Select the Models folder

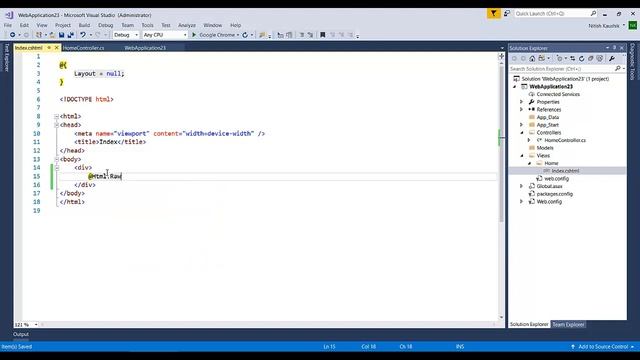pos(545,148)
